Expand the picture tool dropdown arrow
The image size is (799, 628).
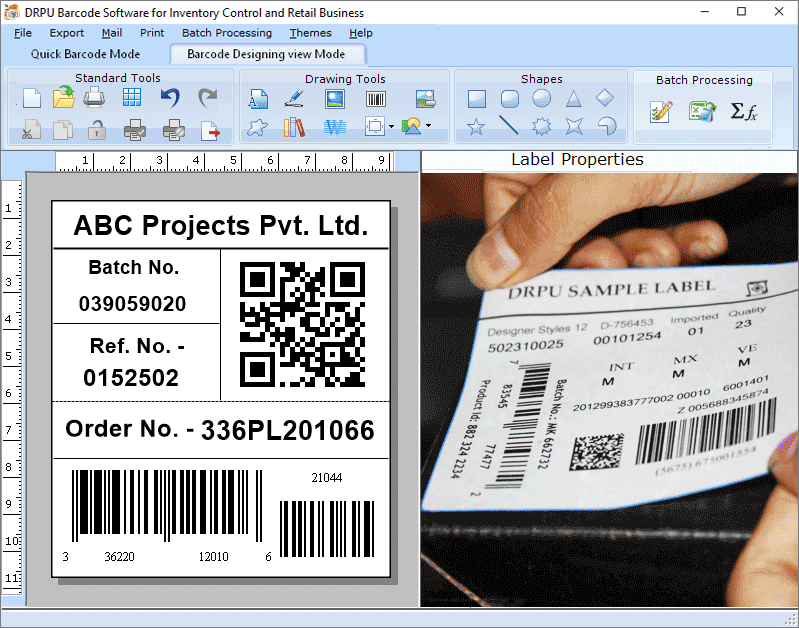429,125
